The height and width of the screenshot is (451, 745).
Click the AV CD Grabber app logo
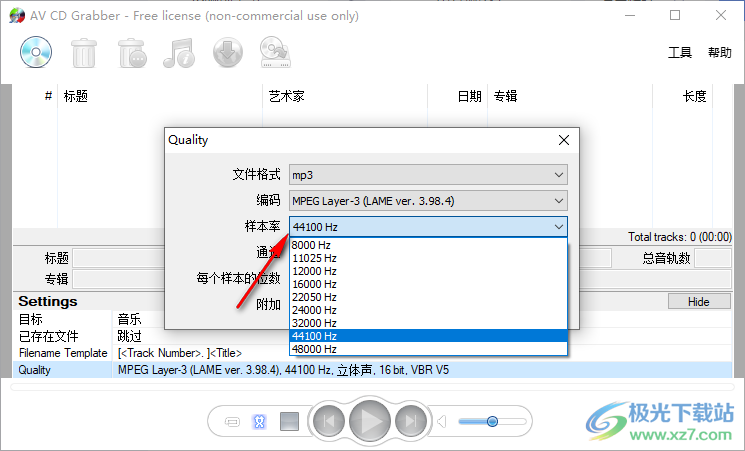click(17, 16)
